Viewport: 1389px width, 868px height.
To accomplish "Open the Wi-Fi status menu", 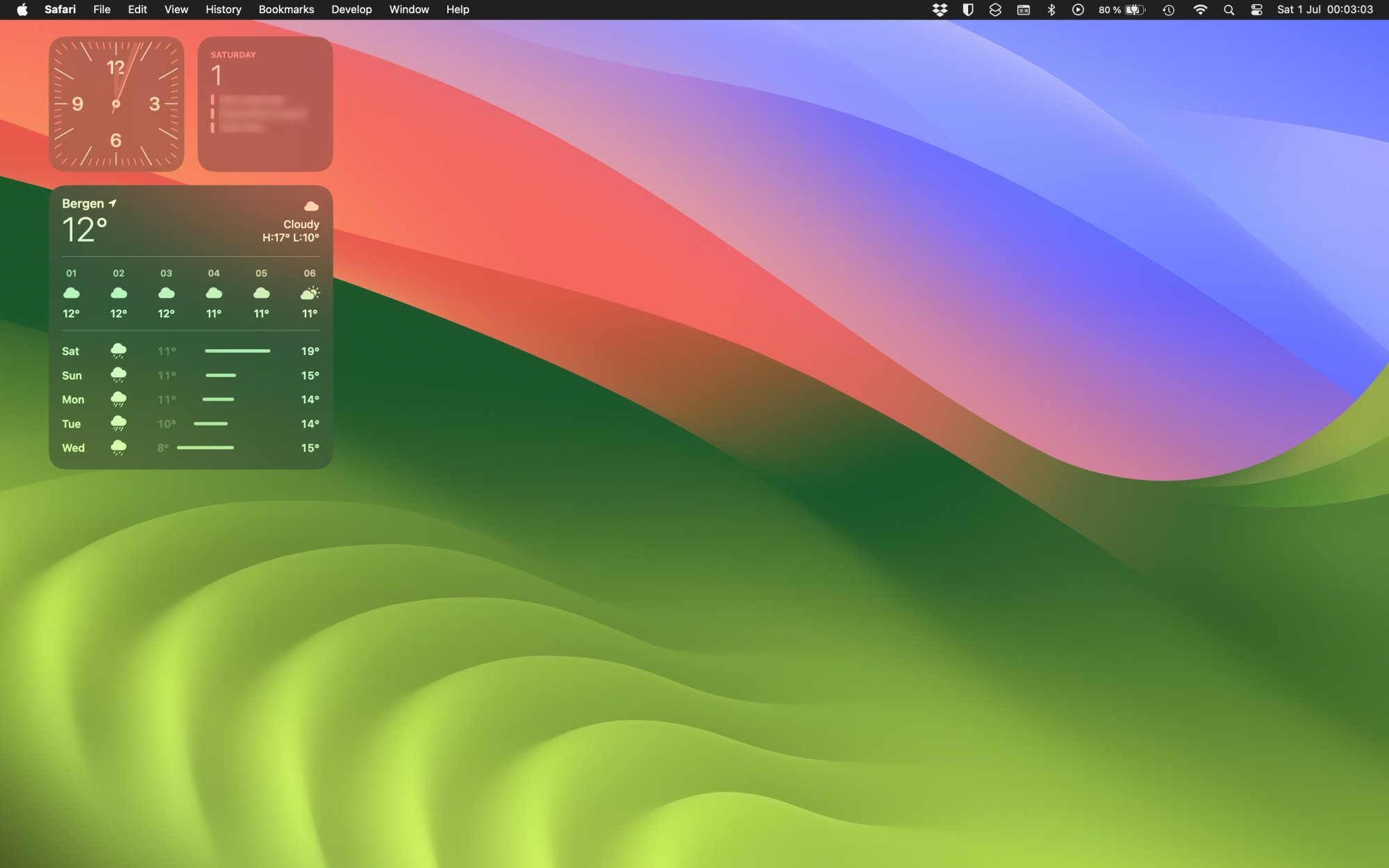I will (x=1200, y=10).
